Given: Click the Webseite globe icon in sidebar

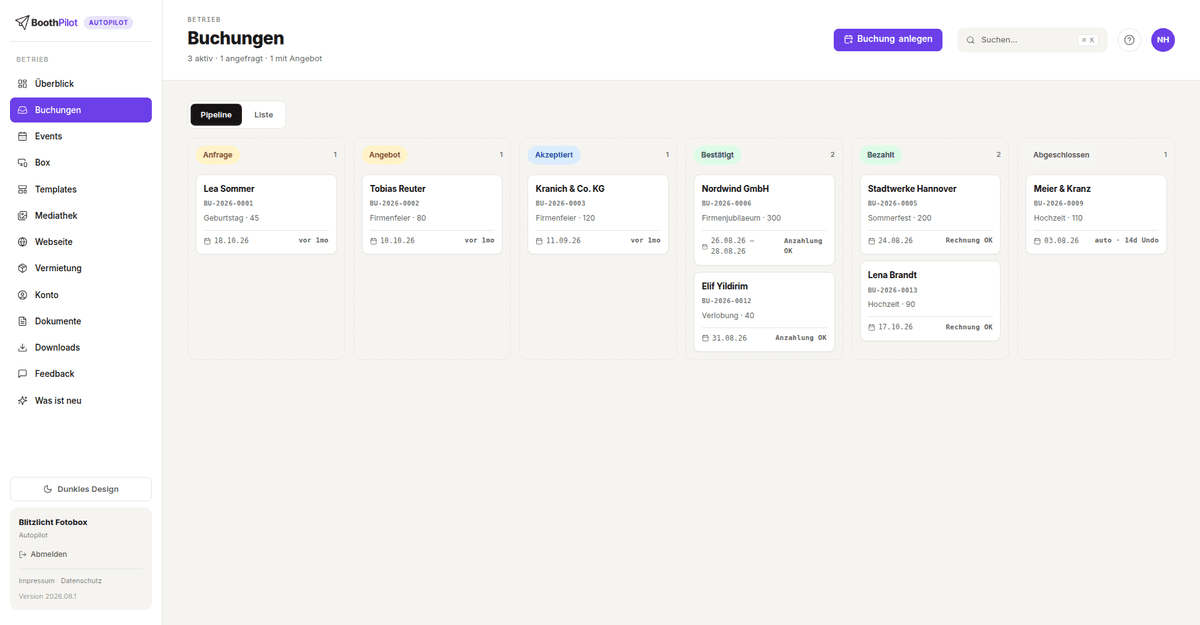Looking at the screenshot, I should click(x=23, y=242).
